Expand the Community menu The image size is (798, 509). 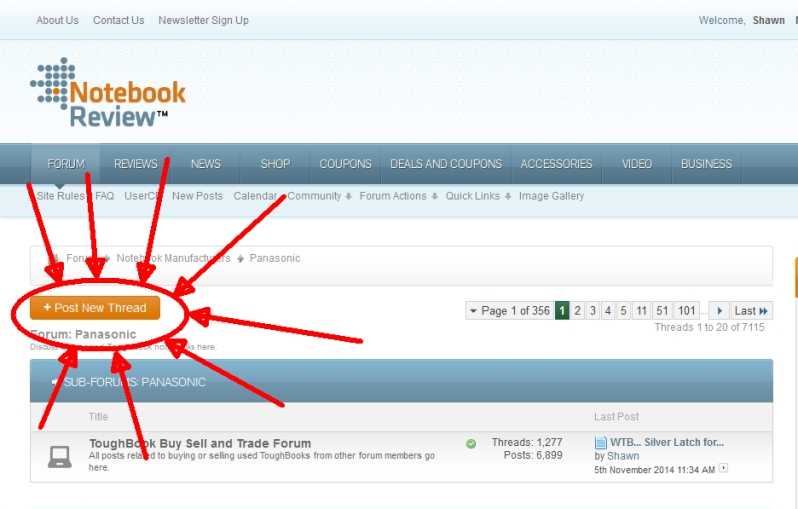point(319,196)
